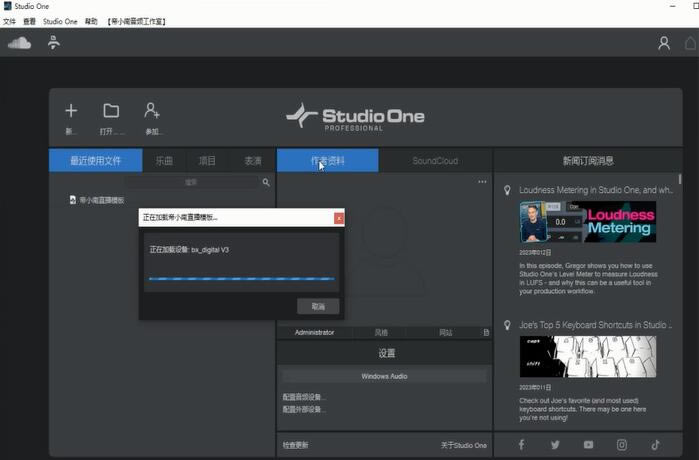Screen dimensions: 699x460
Task: Click the home icon at the top right
Action: pos(691,43)
